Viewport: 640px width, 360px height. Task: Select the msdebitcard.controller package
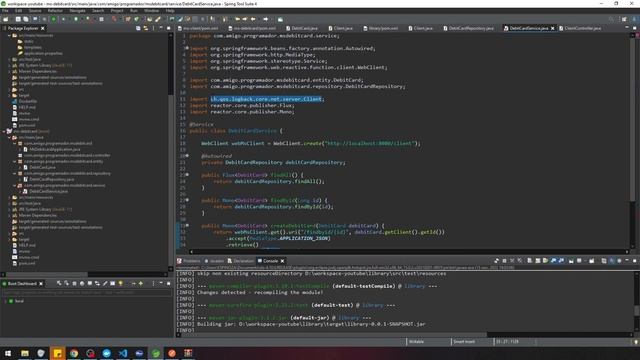tap(67, 156)
